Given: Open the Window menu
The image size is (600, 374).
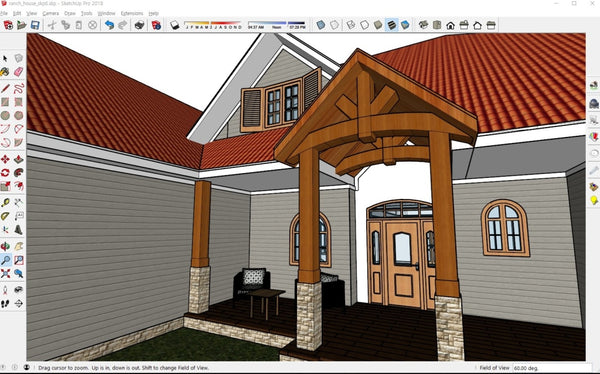Looking at the screenshot, I should pos(106,13).
